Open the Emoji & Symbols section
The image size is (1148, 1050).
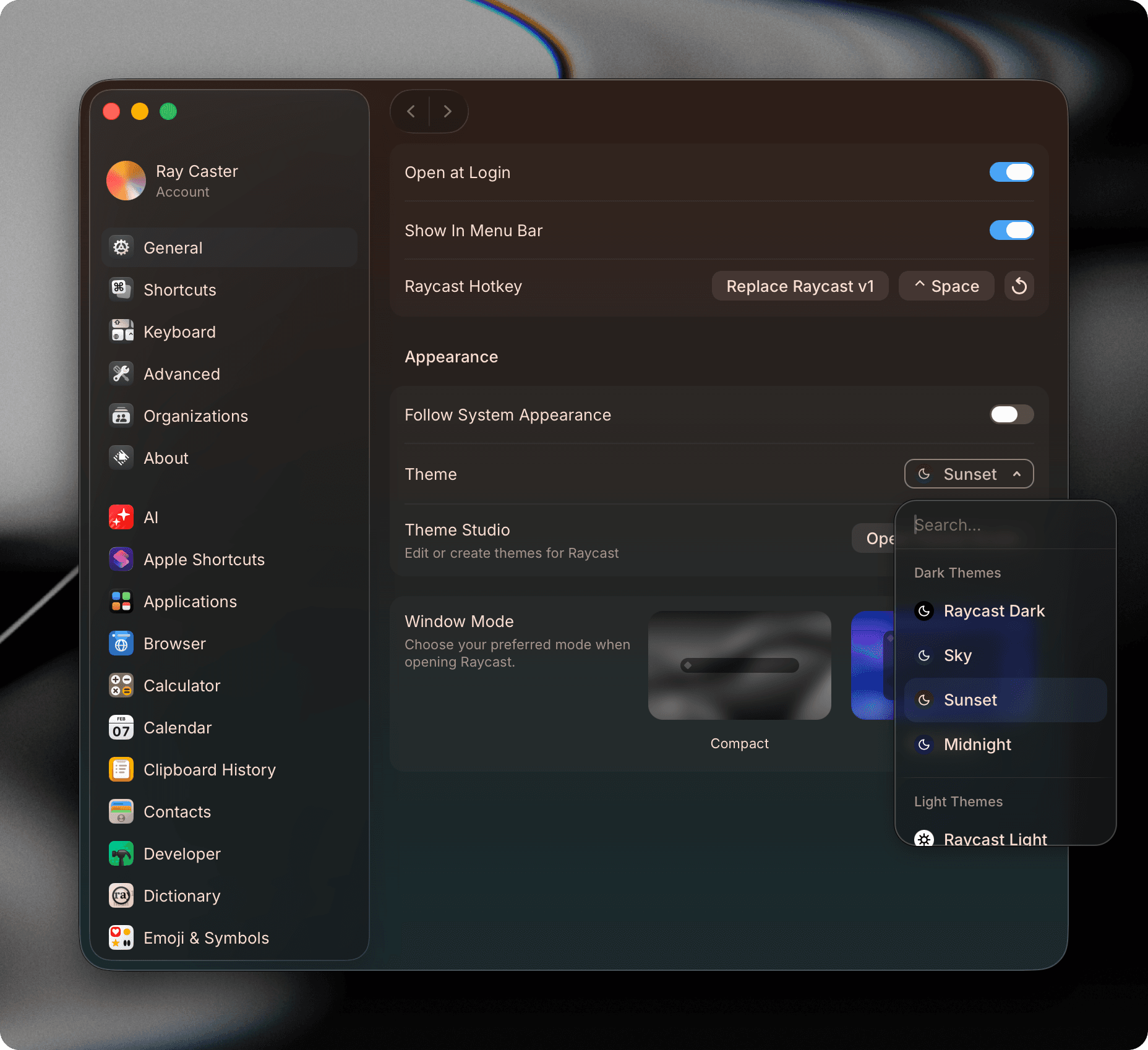(206, 937)
